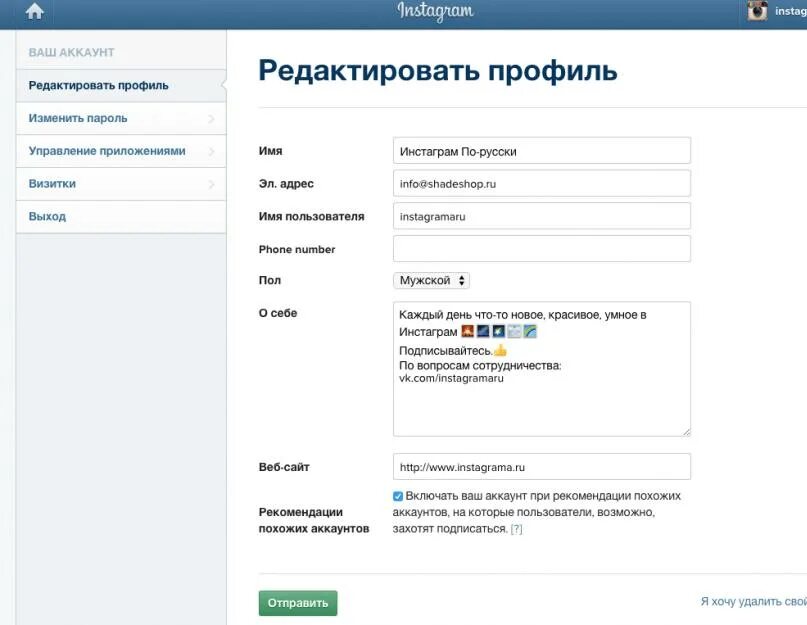This screenshot has width=807, height=625.
Task: Click the username in header bar
Action: point(791,11)
